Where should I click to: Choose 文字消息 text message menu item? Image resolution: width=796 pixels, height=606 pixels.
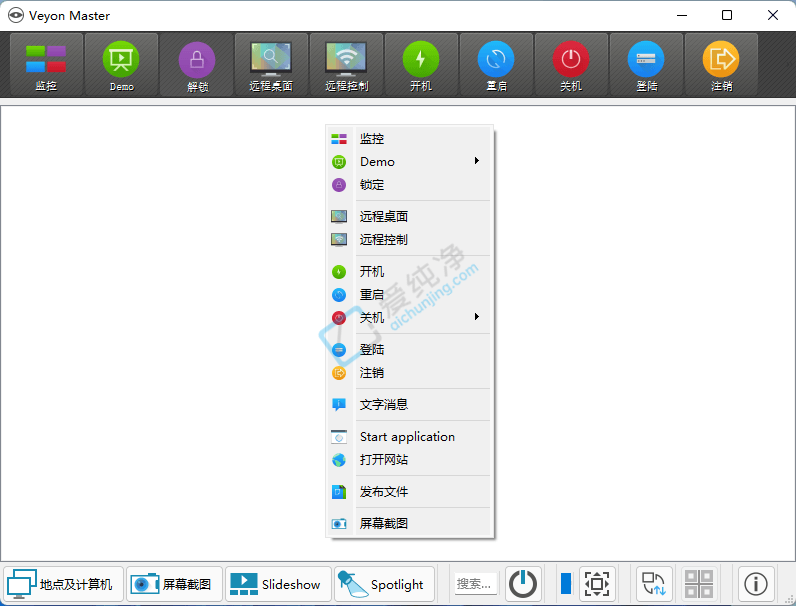point(410,405)
